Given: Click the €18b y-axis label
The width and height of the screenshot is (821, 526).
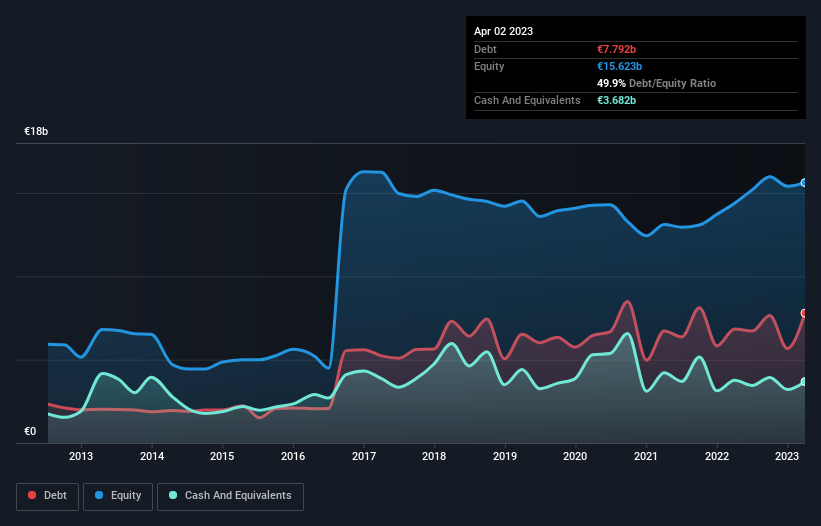Looking at the screenshot, I should pos(36,131).
